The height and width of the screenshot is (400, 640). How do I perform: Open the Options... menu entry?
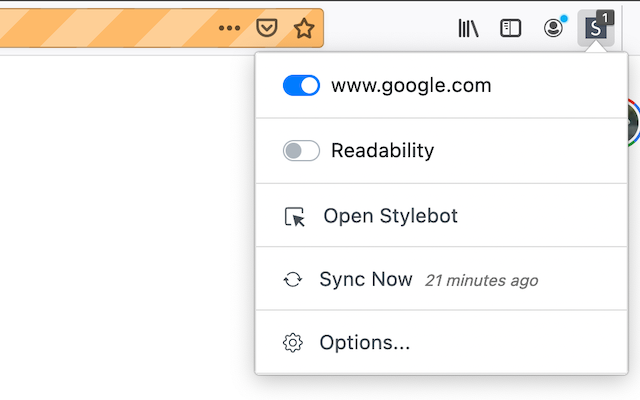tap(365, 343)
